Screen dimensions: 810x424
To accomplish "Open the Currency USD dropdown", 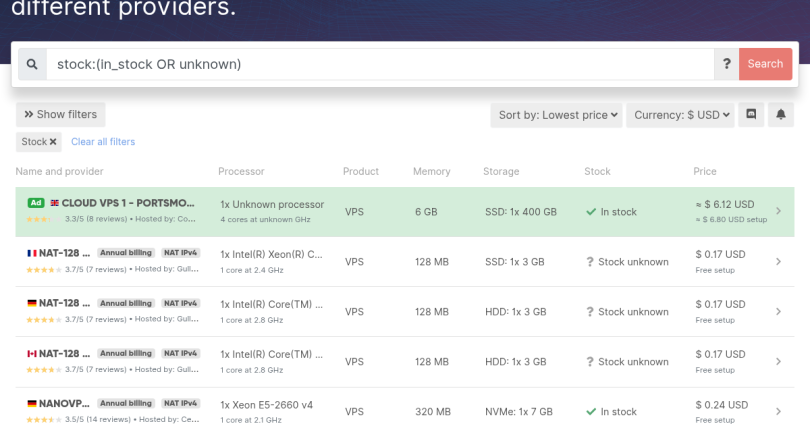I will pyautogui.click(x=684, y=115).
